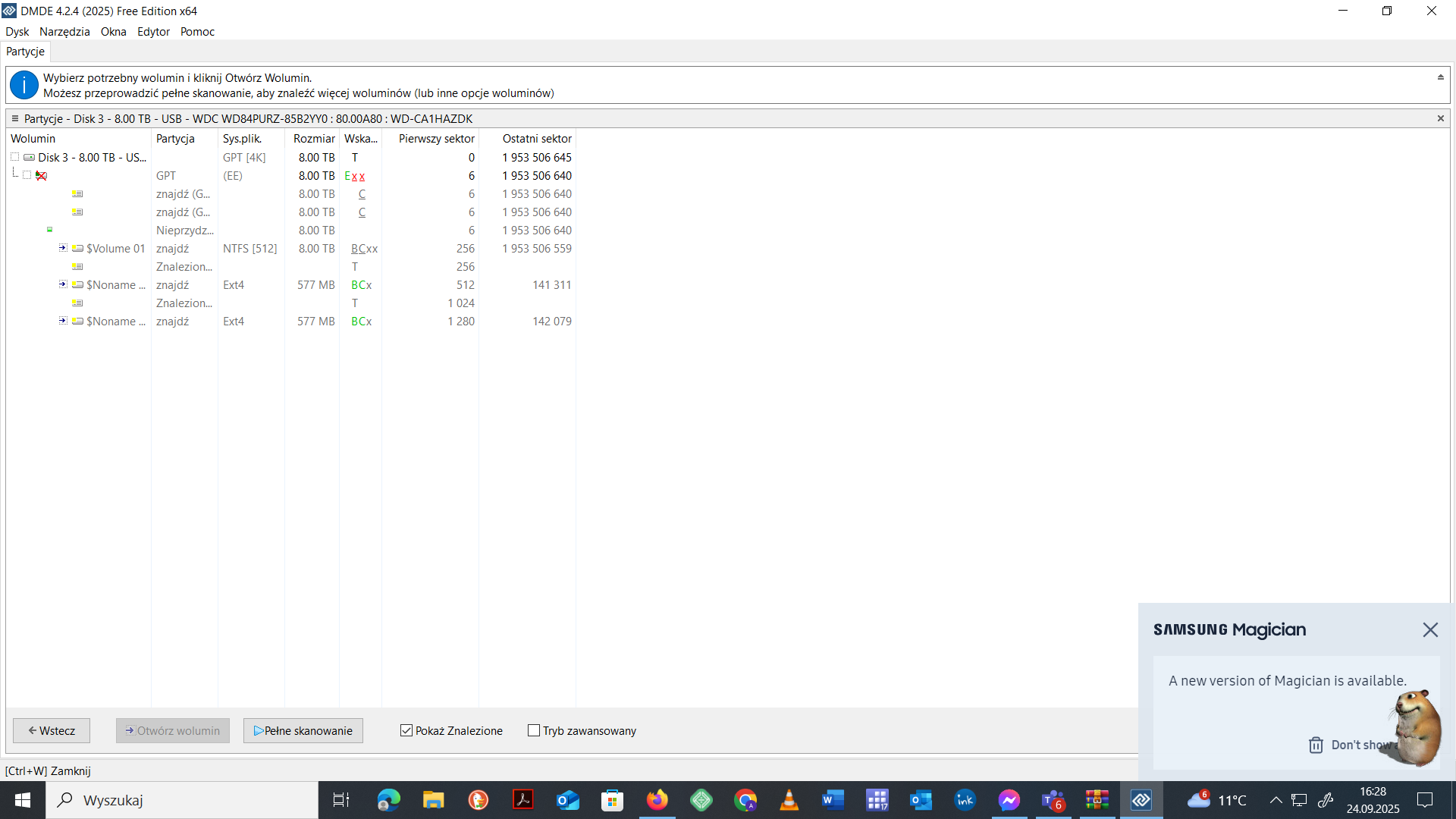Click the red Exx indicator

[x=355, y=176]
